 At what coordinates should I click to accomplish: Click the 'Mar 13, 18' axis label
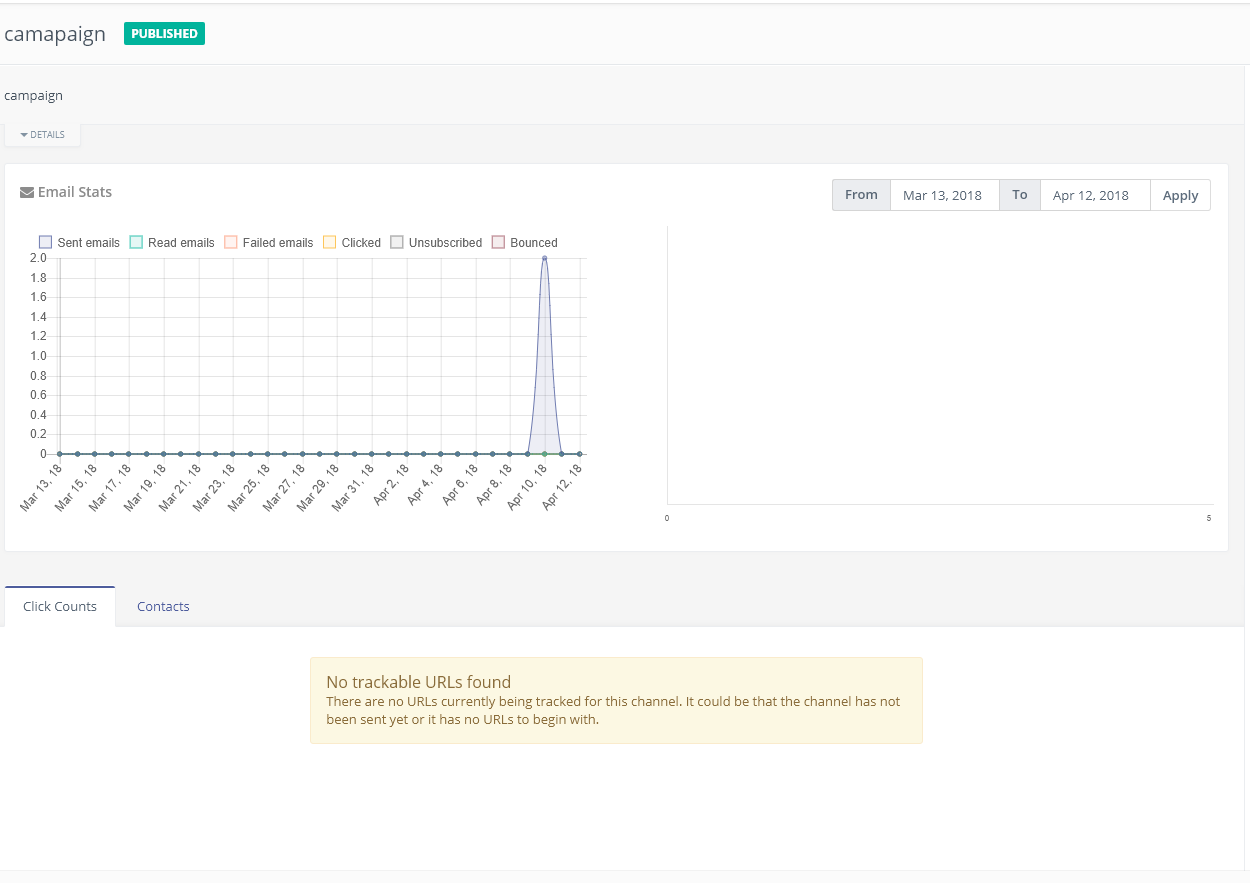click(43, 488)
